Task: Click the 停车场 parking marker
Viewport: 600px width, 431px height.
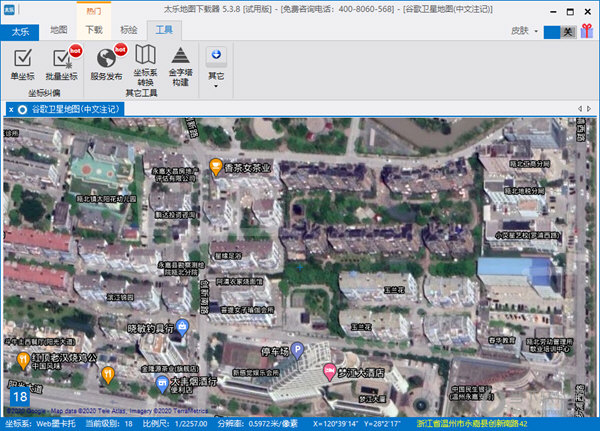Action: (297, 351)
